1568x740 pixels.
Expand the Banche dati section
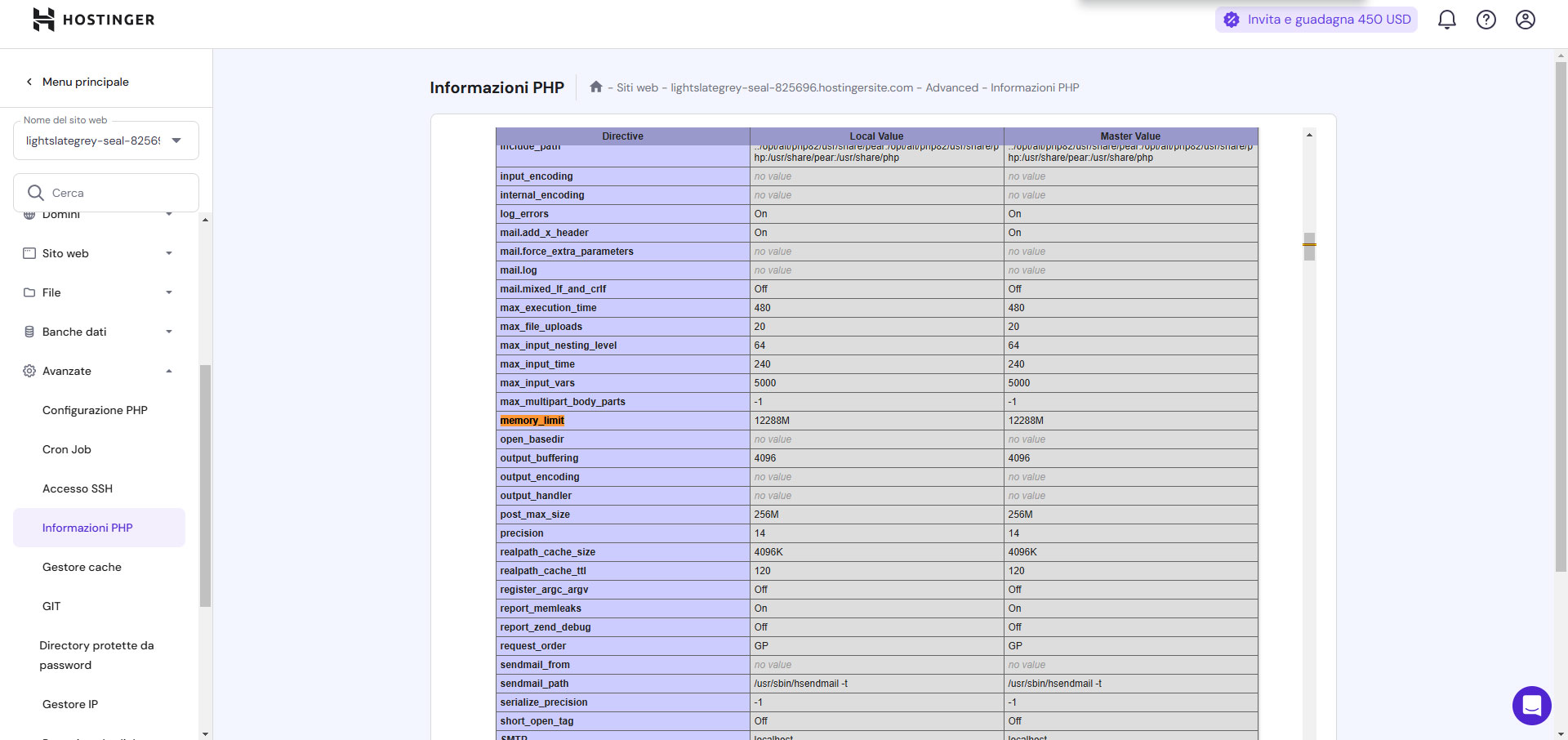click(169, 332)
